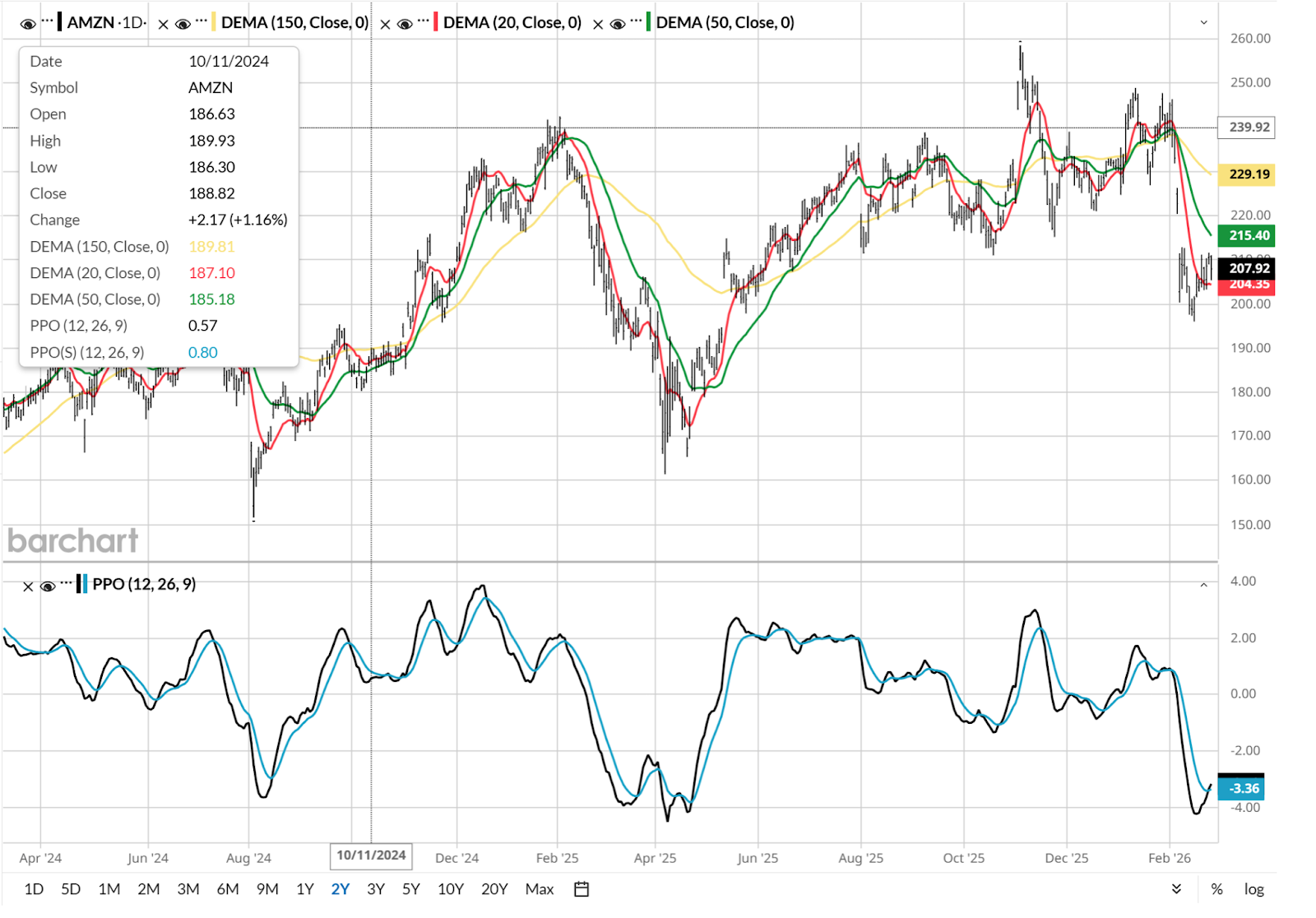Close the PPO (12, 26, 9) indicator pane
The width and height of the screenshot is (1316, 918).
pos(28,586)
